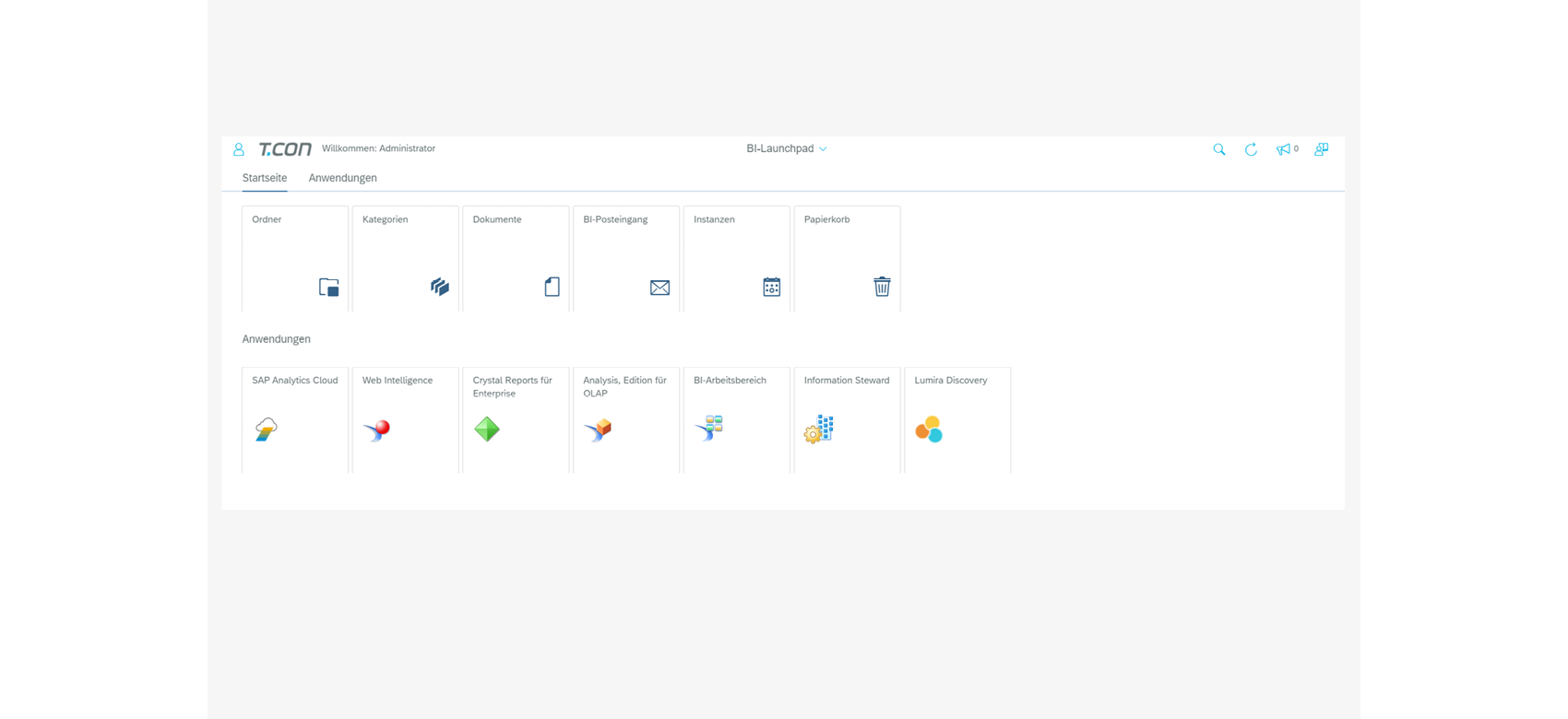
Task: Open the search magnifier icon
Action: coord(1219,149)
